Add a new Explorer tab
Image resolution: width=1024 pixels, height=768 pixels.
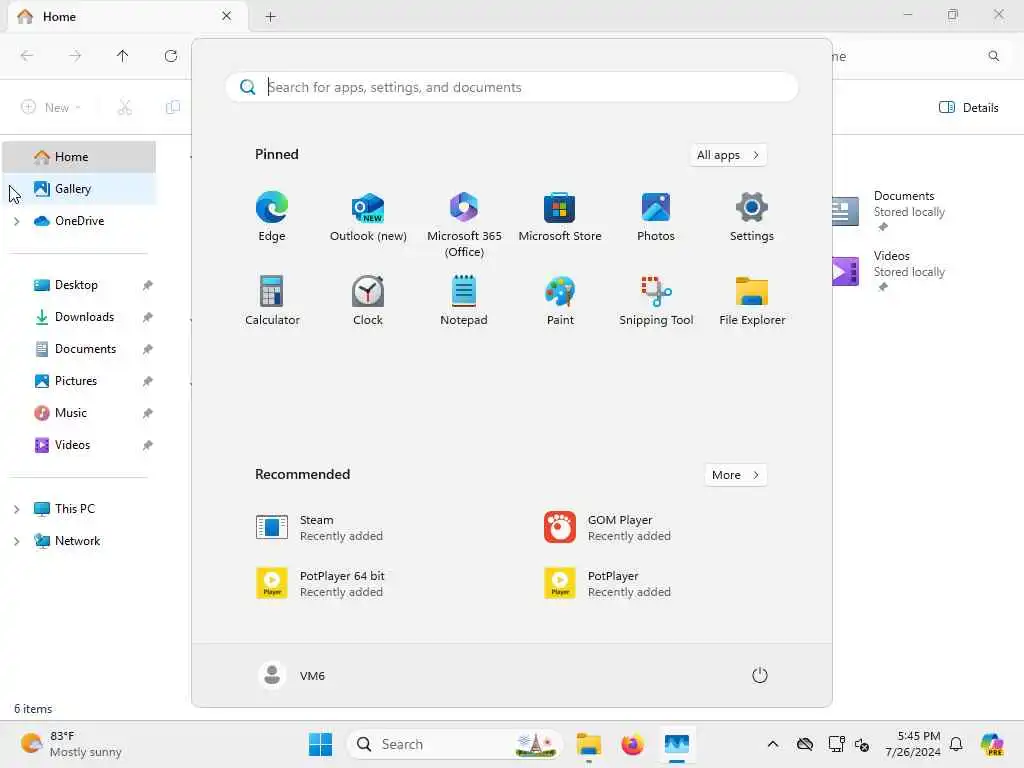[270, 17]
